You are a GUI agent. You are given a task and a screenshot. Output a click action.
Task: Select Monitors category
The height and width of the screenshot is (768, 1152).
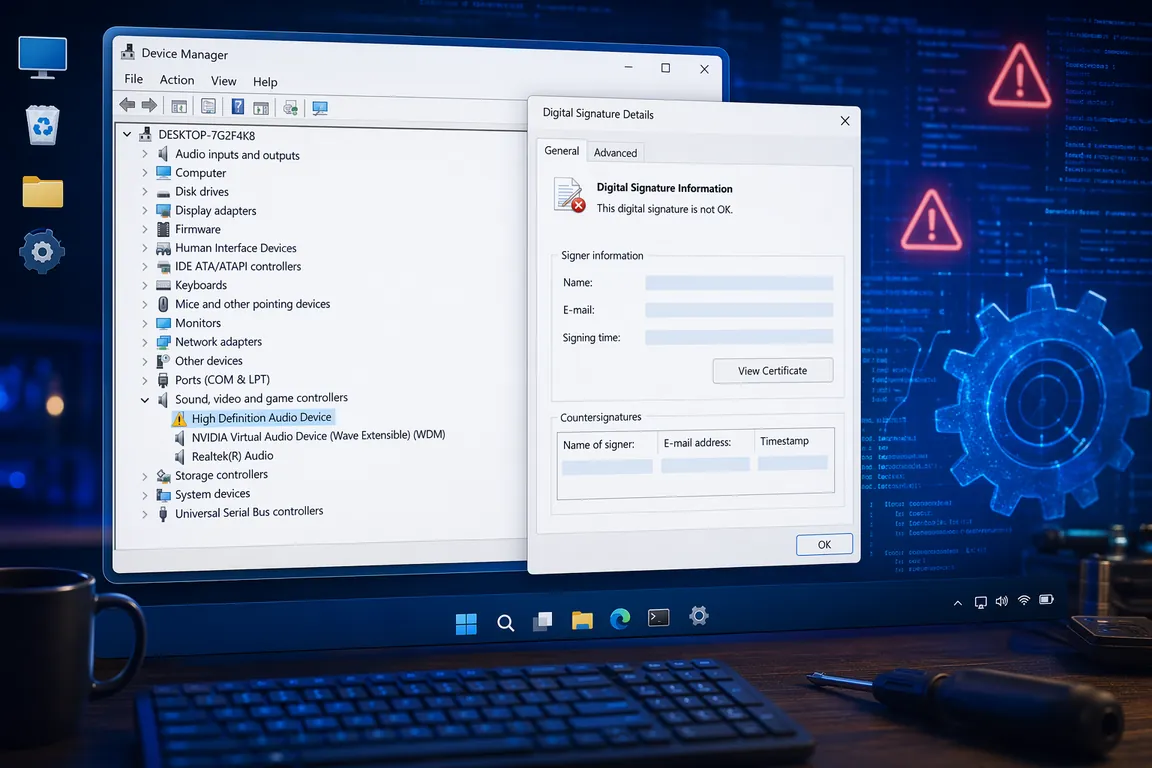pos(198,323)
